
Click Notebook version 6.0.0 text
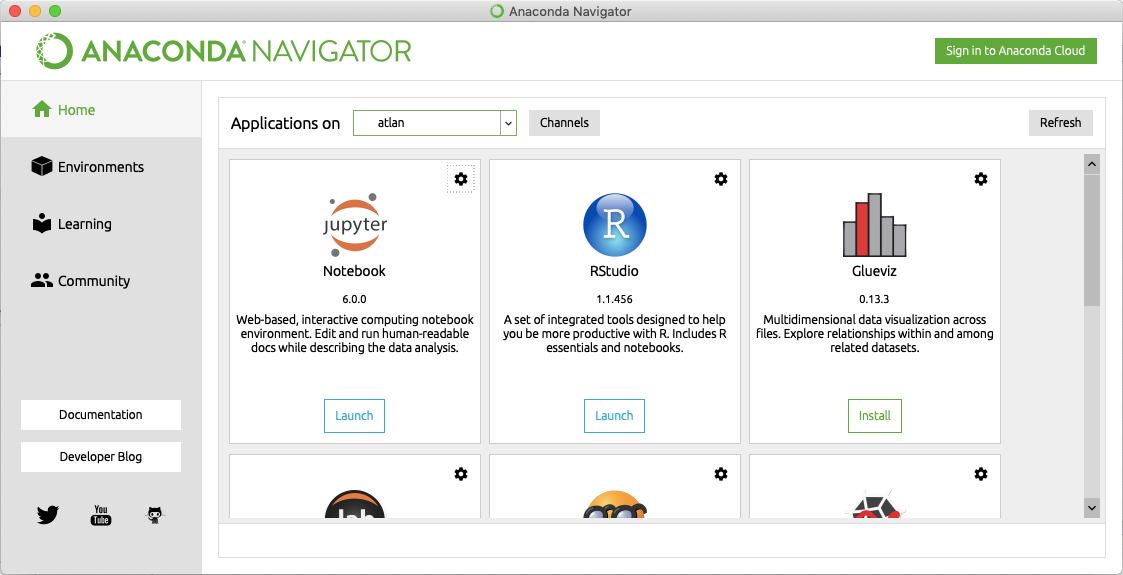(355, 299)
